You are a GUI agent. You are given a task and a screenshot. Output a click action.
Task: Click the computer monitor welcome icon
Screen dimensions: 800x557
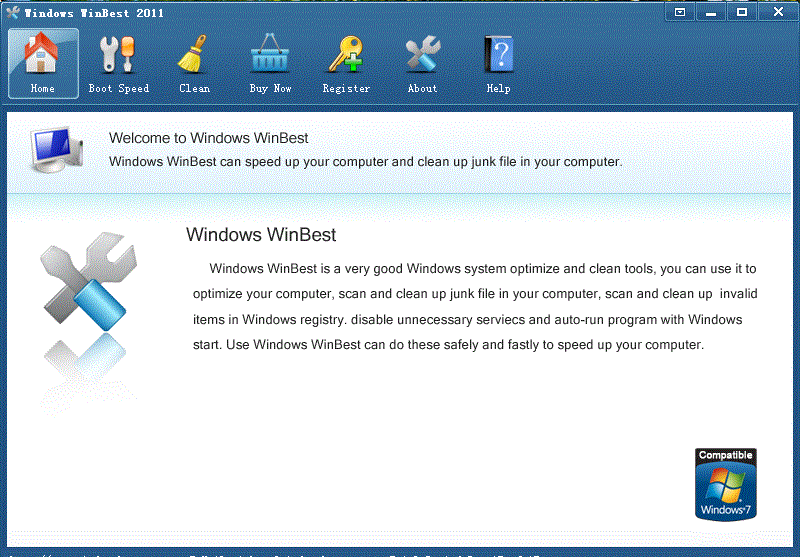56,150
